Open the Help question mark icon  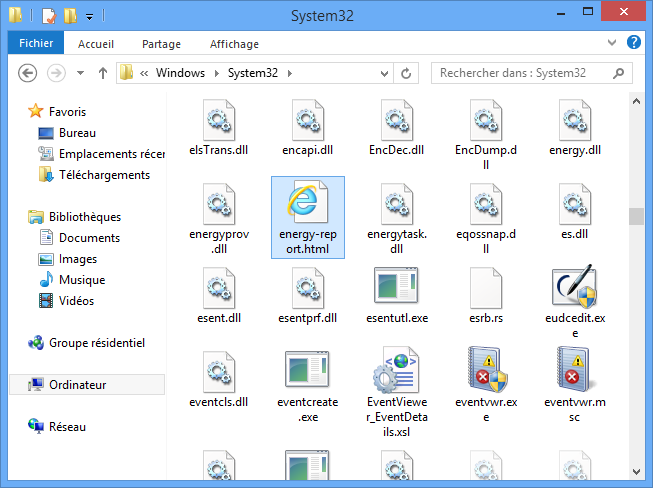point(634,42)
